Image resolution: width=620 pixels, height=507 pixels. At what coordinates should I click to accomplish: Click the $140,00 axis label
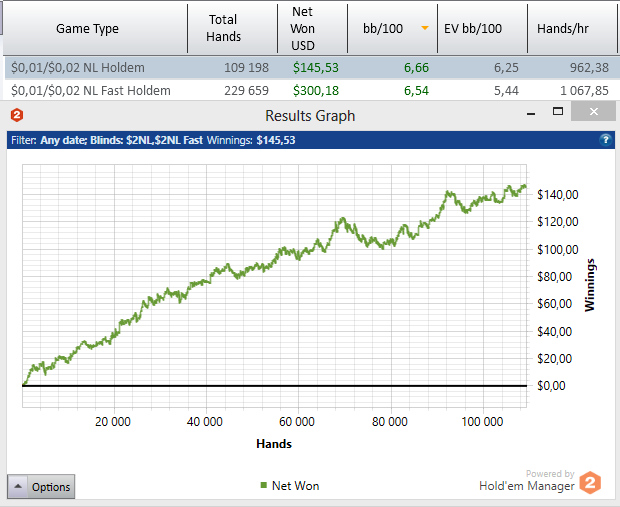tap(558, 195)
